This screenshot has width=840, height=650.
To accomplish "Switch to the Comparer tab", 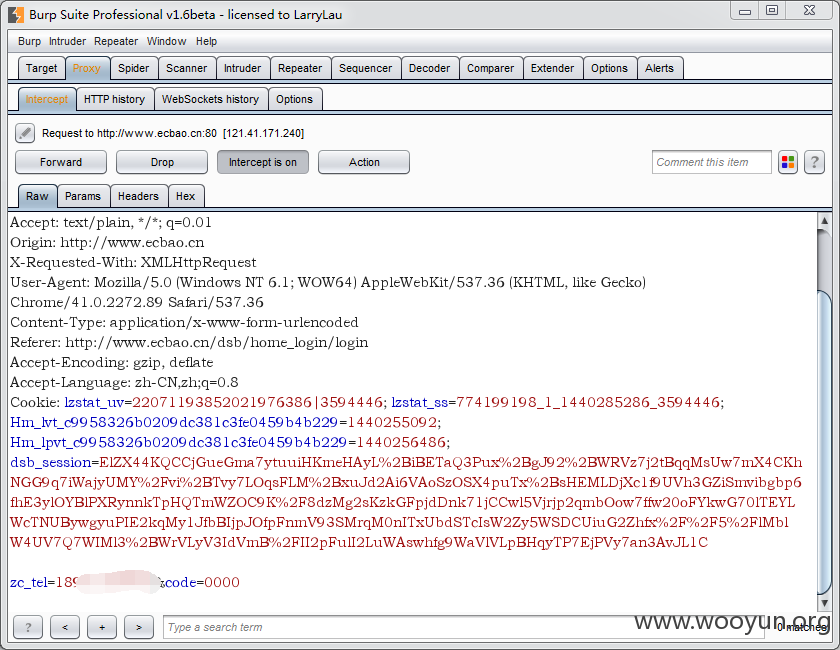I will click(x=490, y=68).
